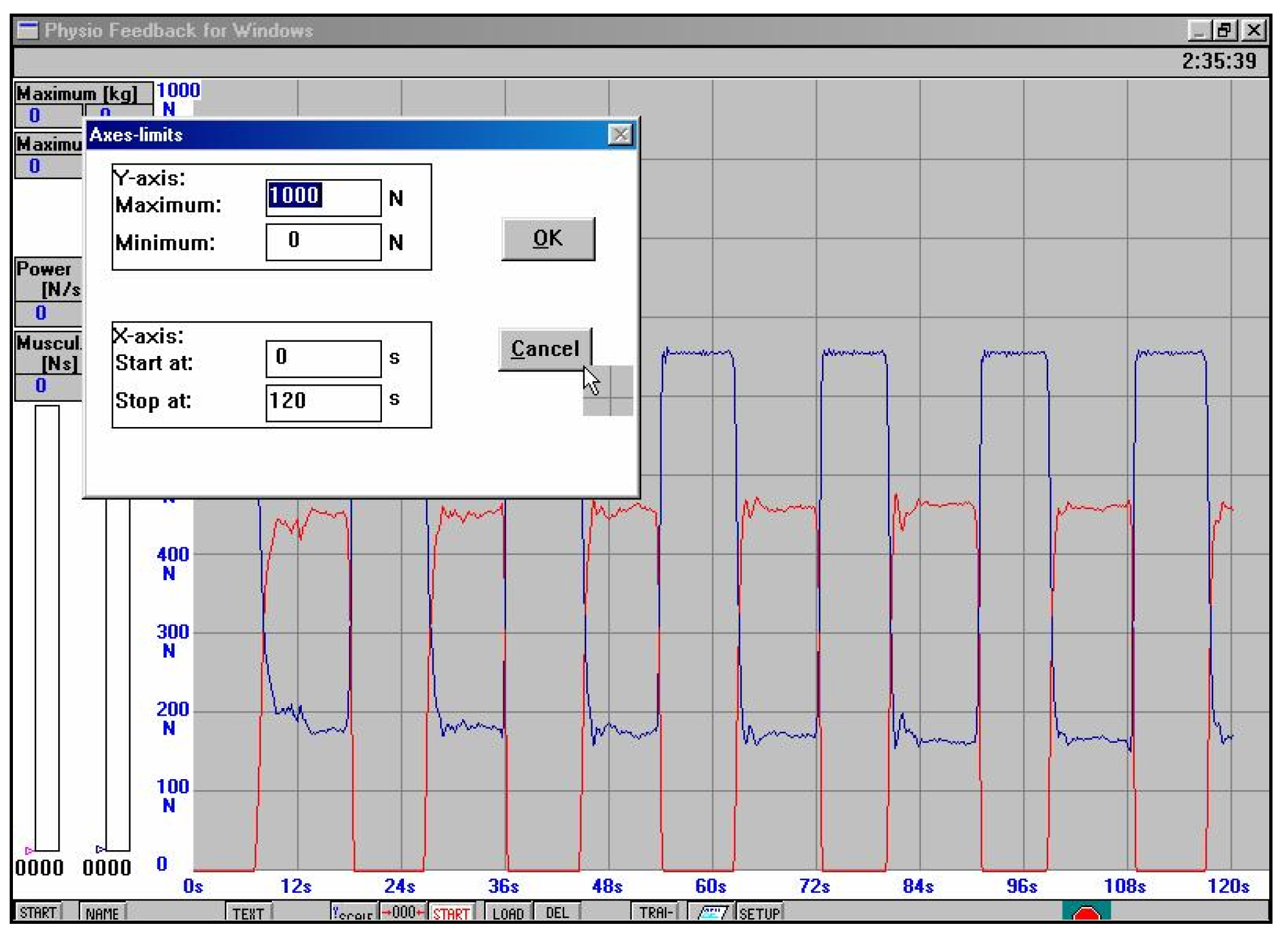Click the Power value showing 0
This screenshot has width=1288, height=940.
pos(41,313)
